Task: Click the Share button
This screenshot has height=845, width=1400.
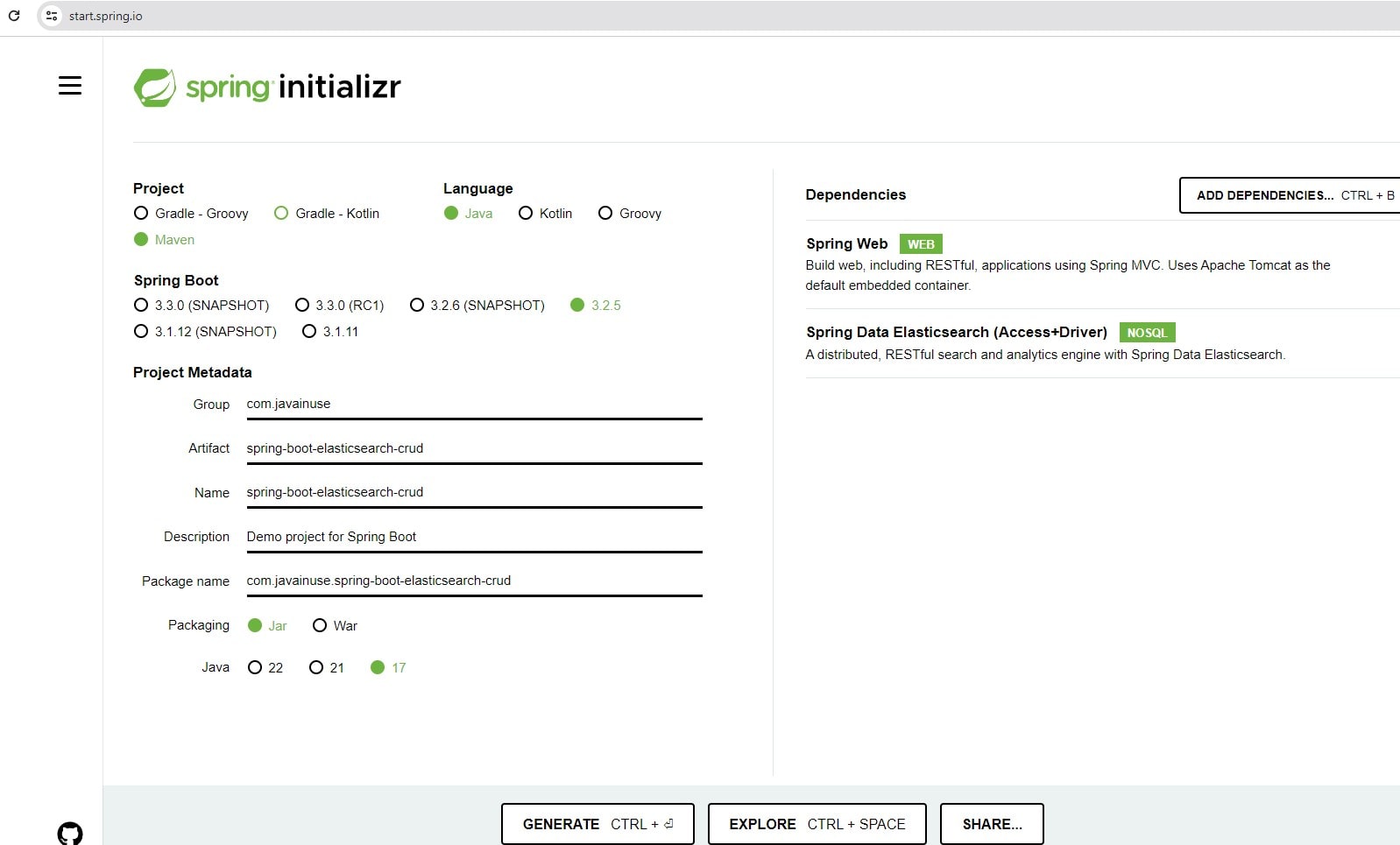Action: pos(992,824)
